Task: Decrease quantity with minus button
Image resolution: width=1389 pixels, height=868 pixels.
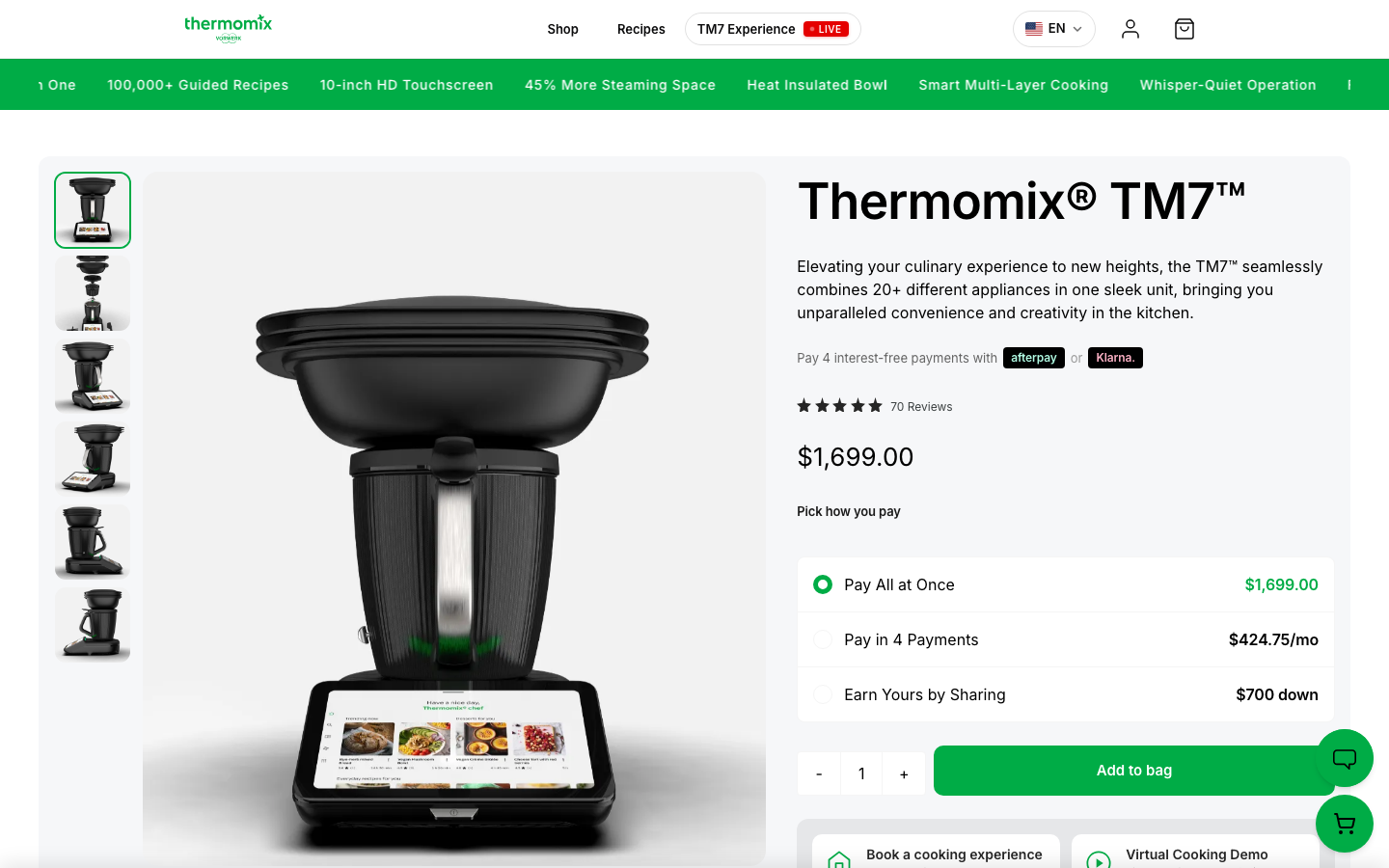Action: click(x=819, y=773)
